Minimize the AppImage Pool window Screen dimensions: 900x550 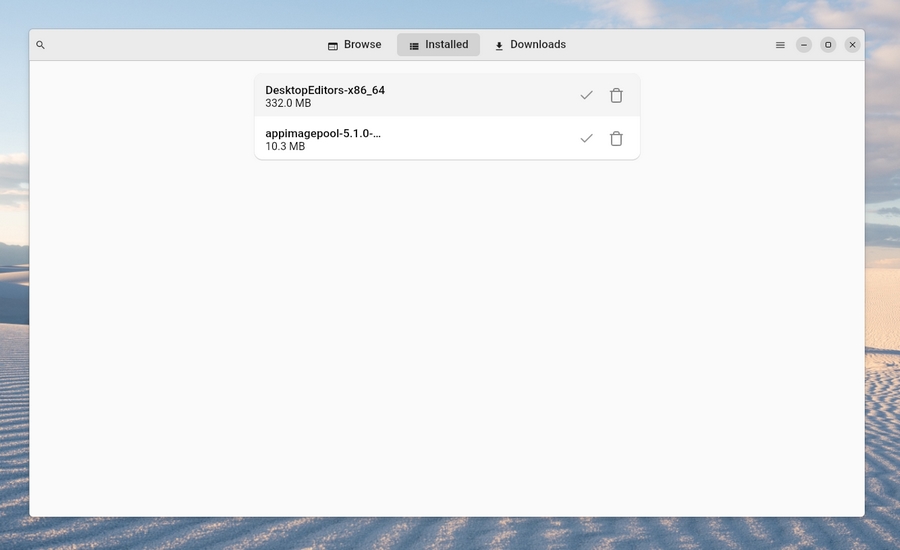(x=804, y=45)
